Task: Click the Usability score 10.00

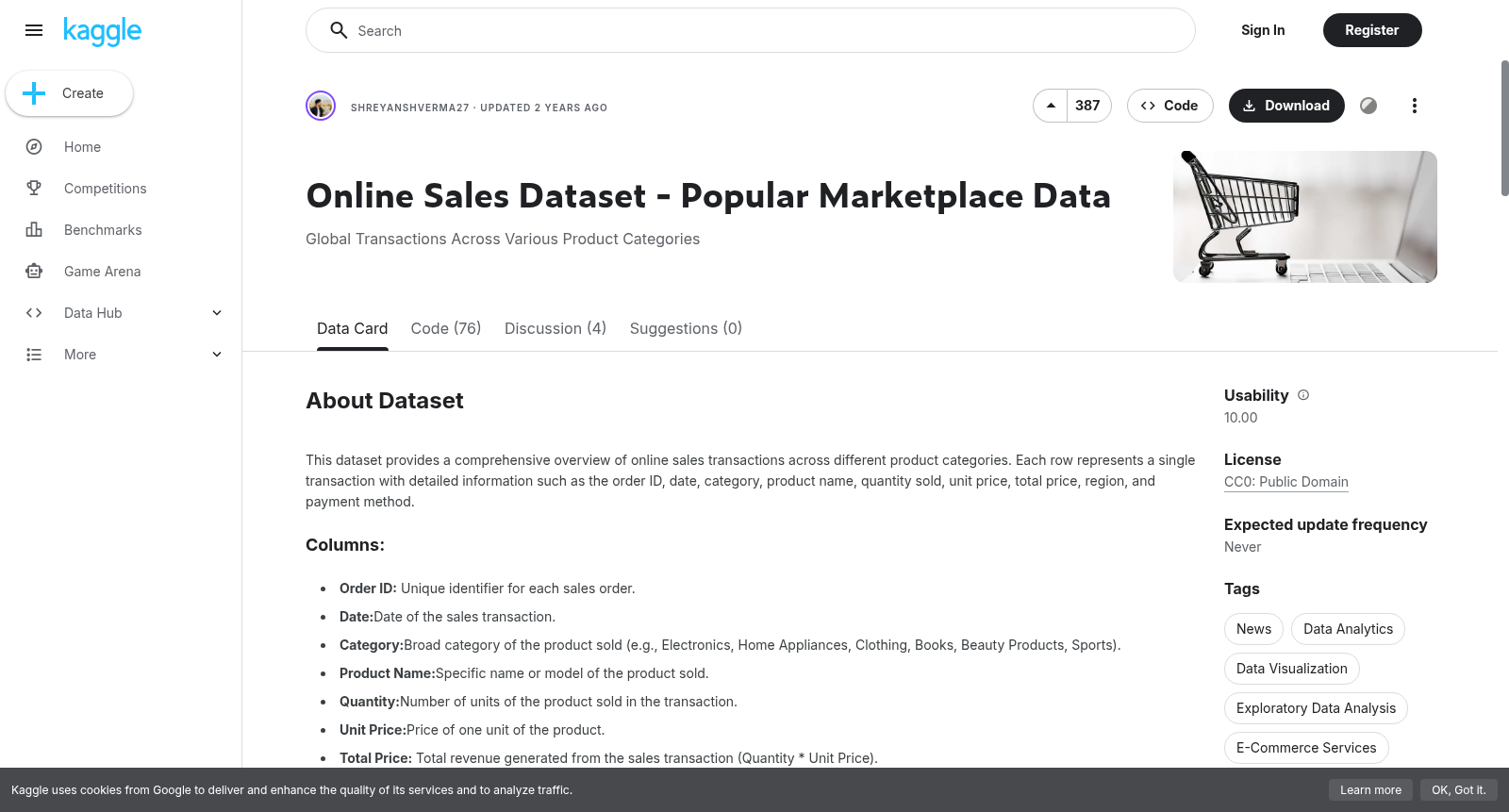Action: pos(1241,418)
